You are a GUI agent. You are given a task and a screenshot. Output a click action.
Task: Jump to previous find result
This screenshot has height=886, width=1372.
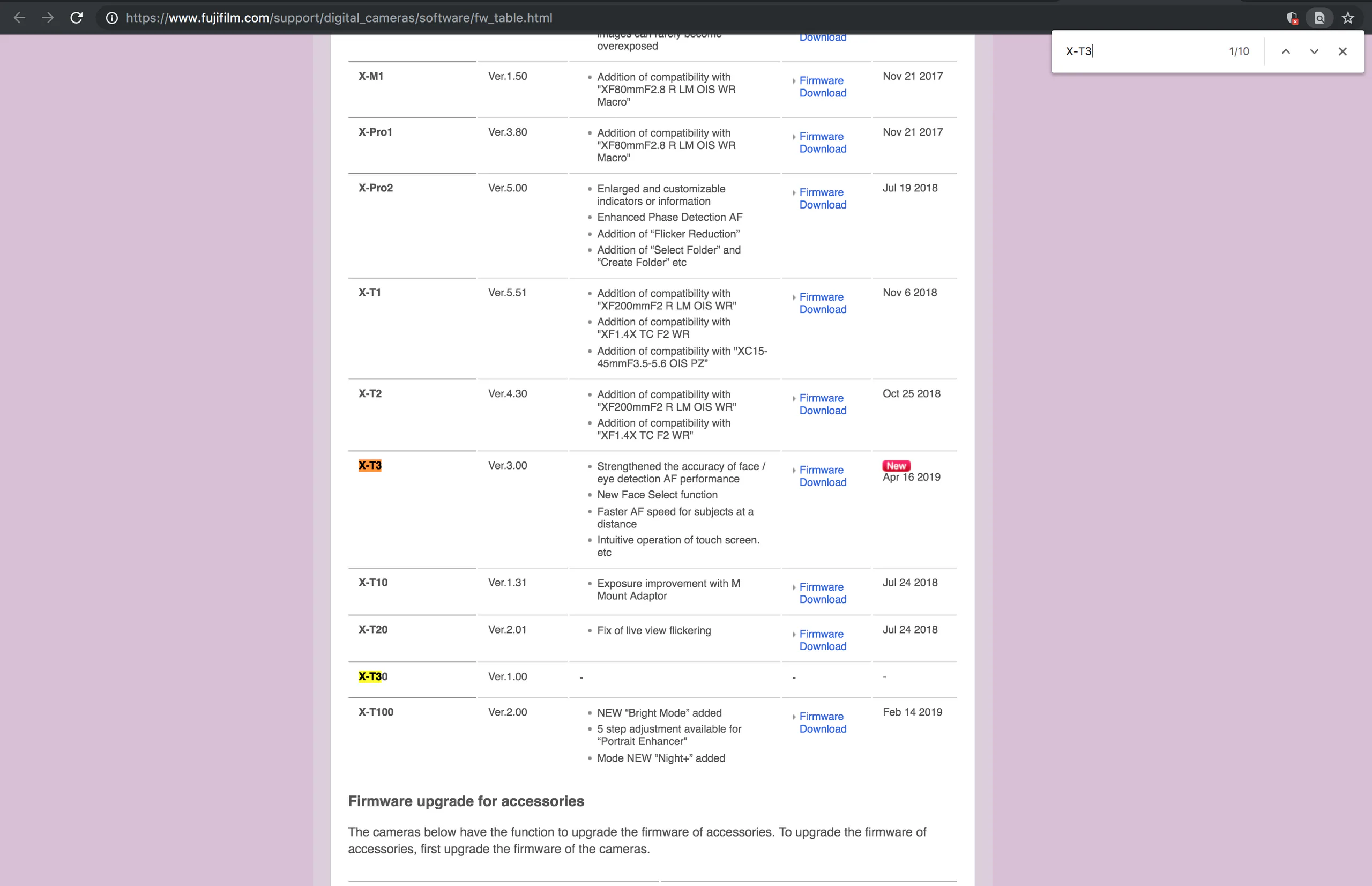1286,51
